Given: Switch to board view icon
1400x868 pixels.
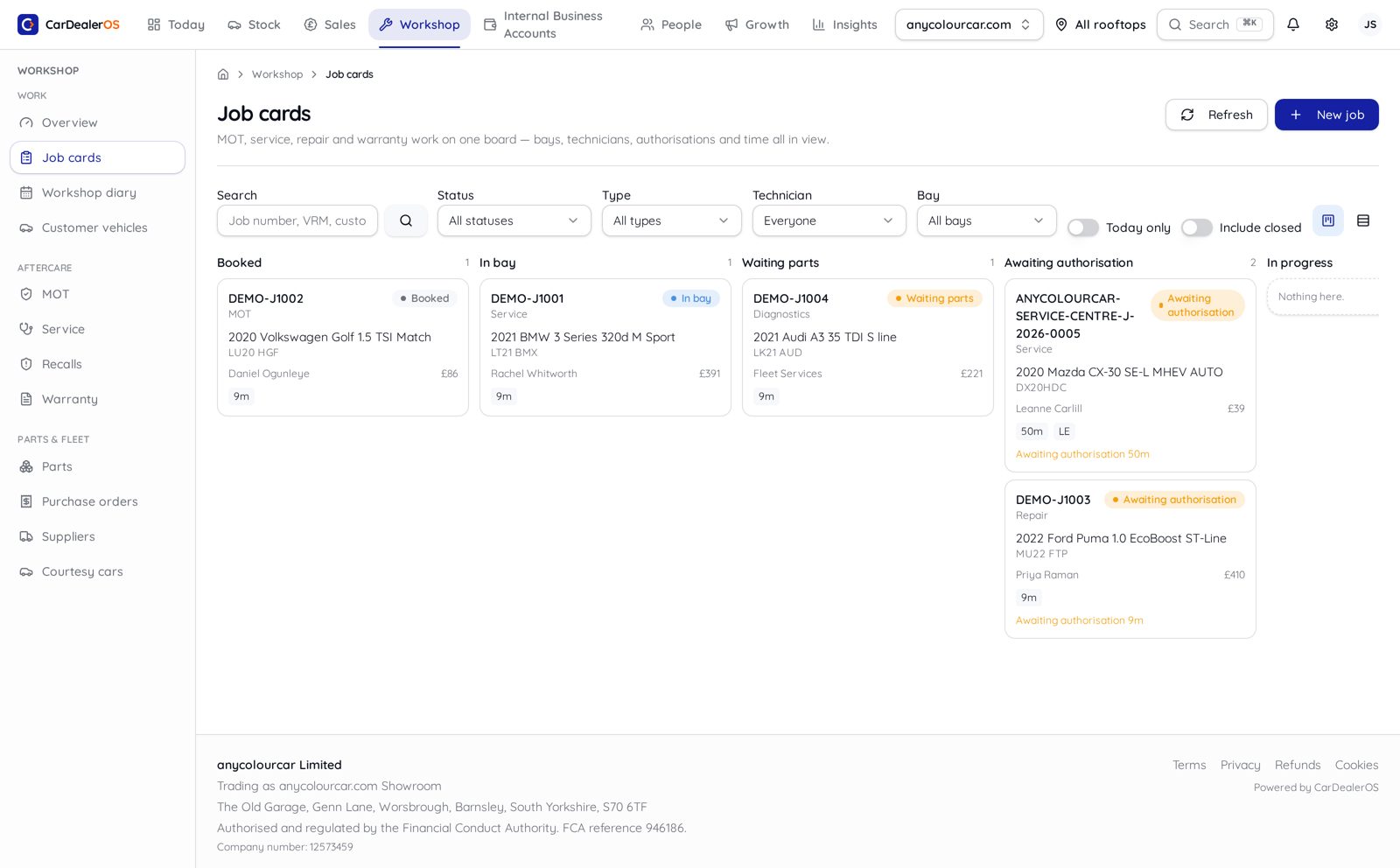Looking at the screenshot, I should [x=1328, y=220].
